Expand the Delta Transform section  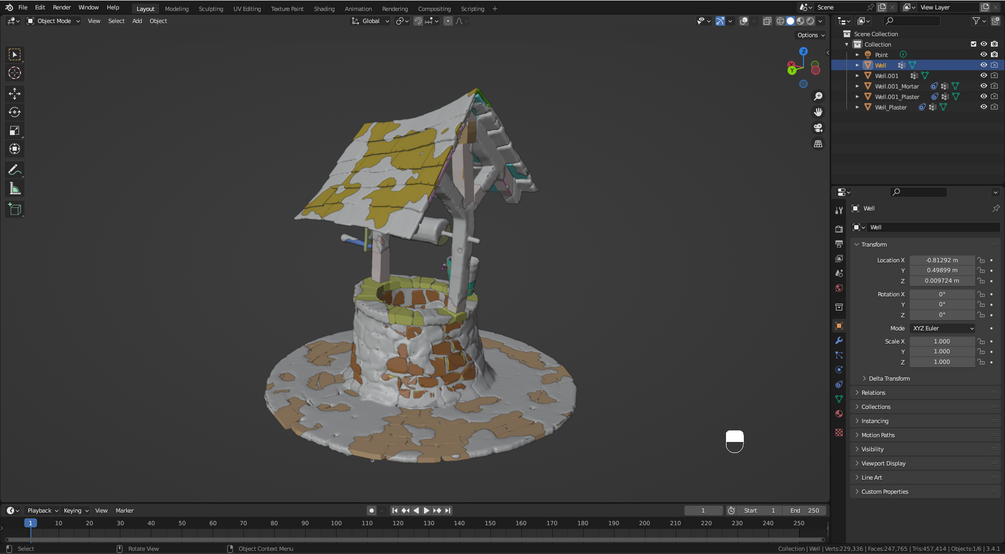click(888, 378)
